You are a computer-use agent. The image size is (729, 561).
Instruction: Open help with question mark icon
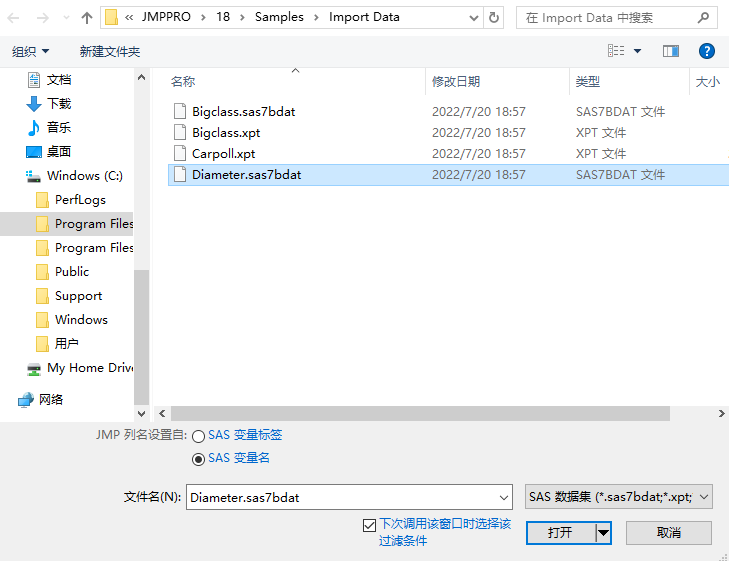point(707,51)
